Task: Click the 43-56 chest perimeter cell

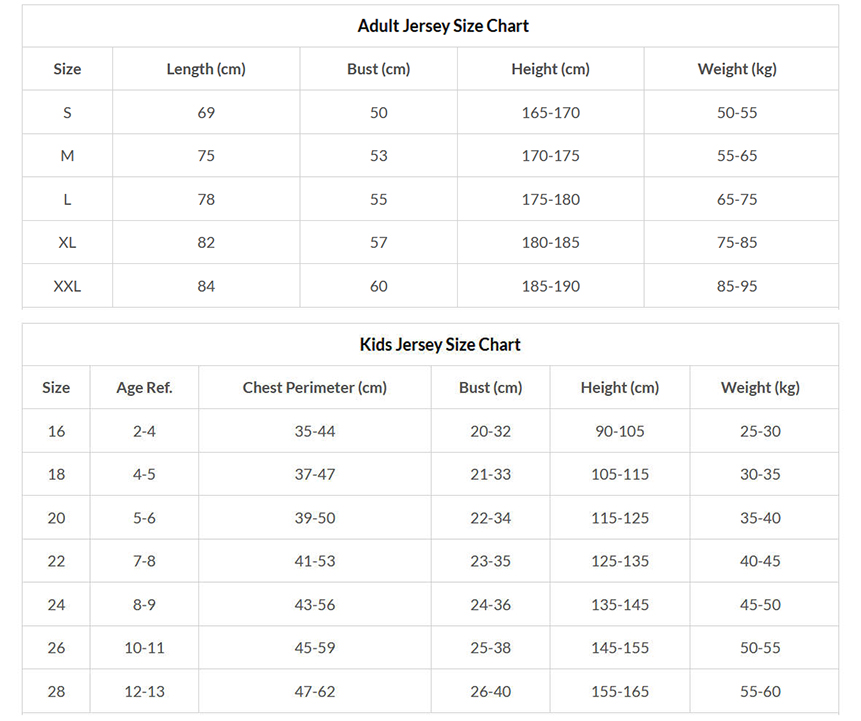Action: pos(315,605)
